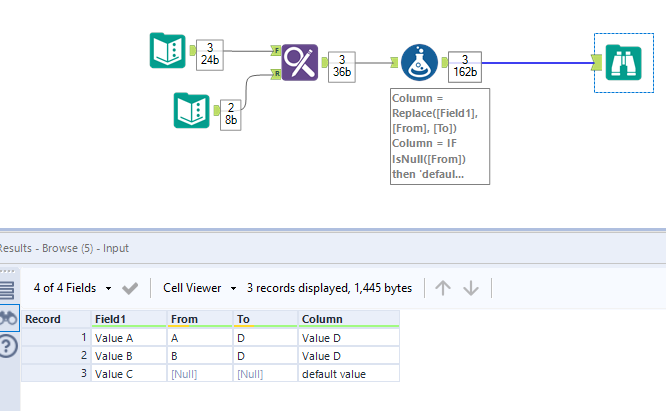Image resolution: width=666 pixels, height=411 pixels.
Task: Click the R input anchor of Find Replace
Action: click(x=277, y=74)
